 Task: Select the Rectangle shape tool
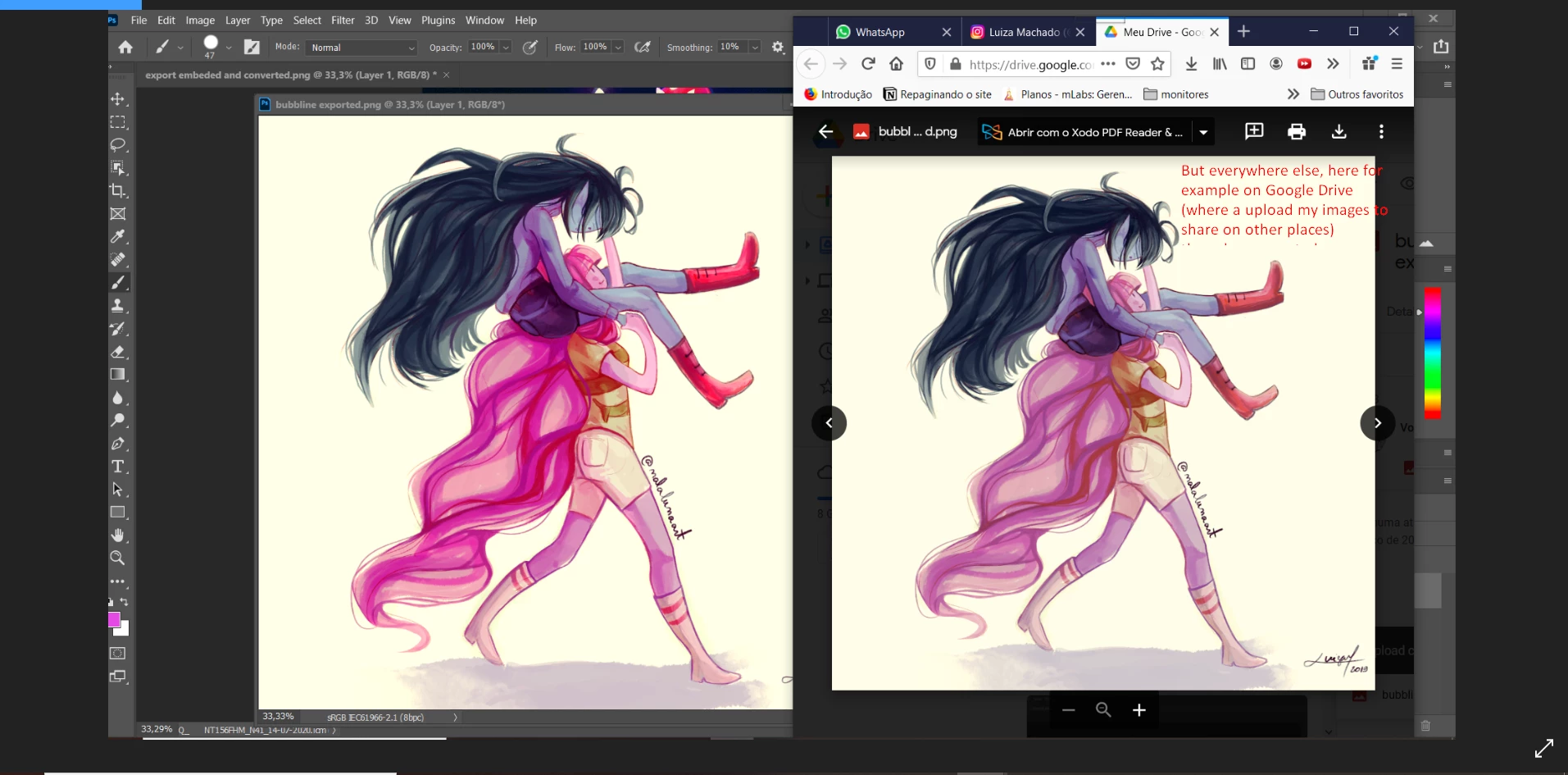pyautogui.click(x=118, y=513)
